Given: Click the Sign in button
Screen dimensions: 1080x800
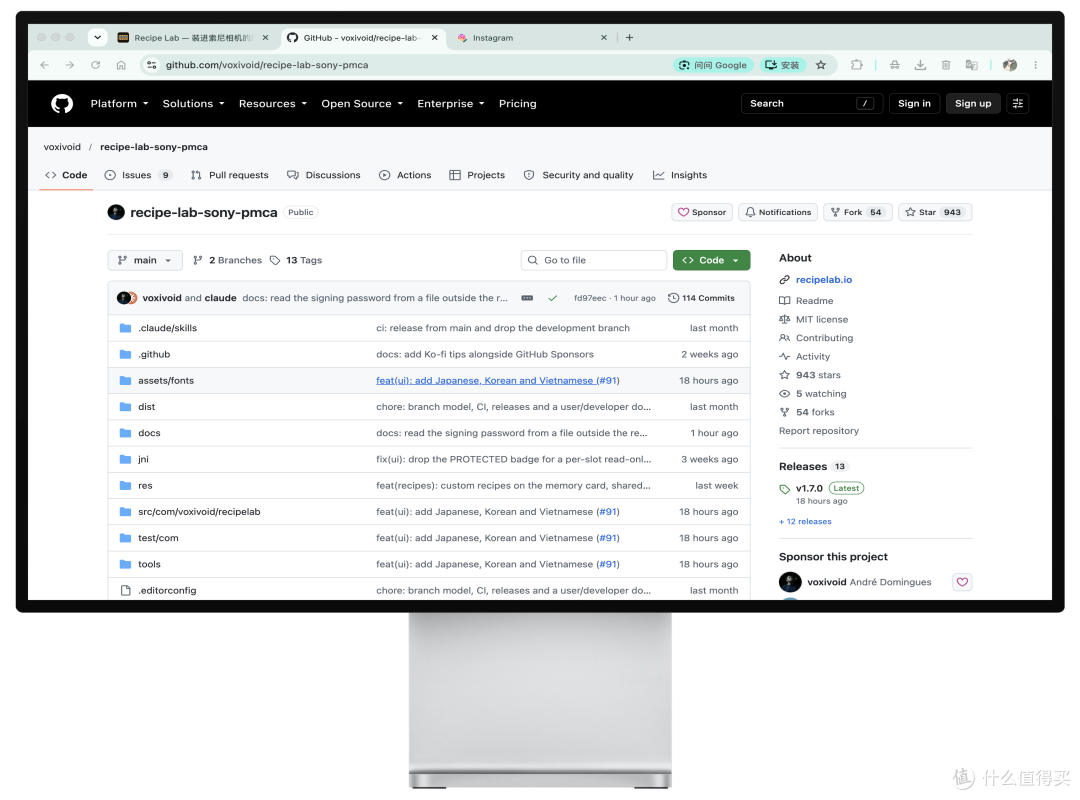Looking at the screenshot, I should [x=914, y=103].
